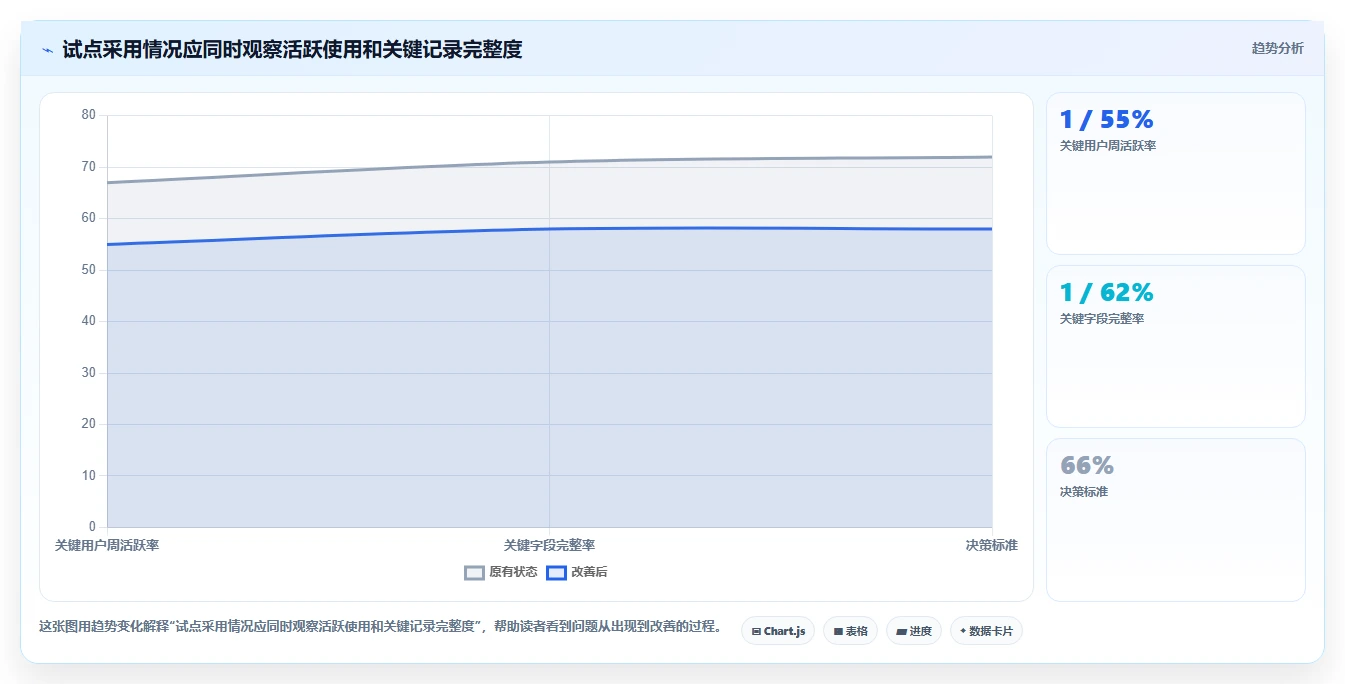Click the y-axis value 70
This screenshot has height=684, width=1345.
(x=88, y=167)
